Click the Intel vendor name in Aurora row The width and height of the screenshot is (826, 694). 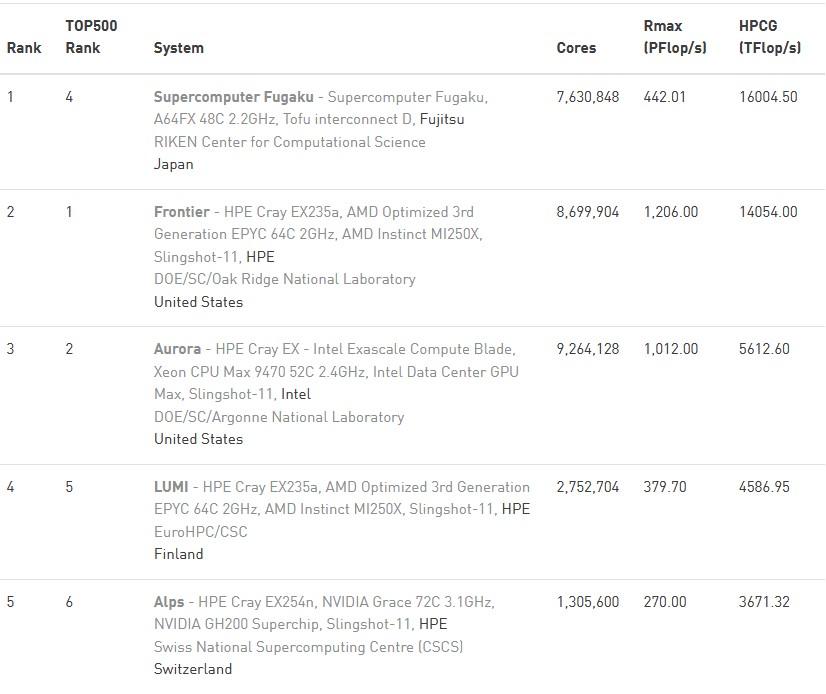pos(296,394)
